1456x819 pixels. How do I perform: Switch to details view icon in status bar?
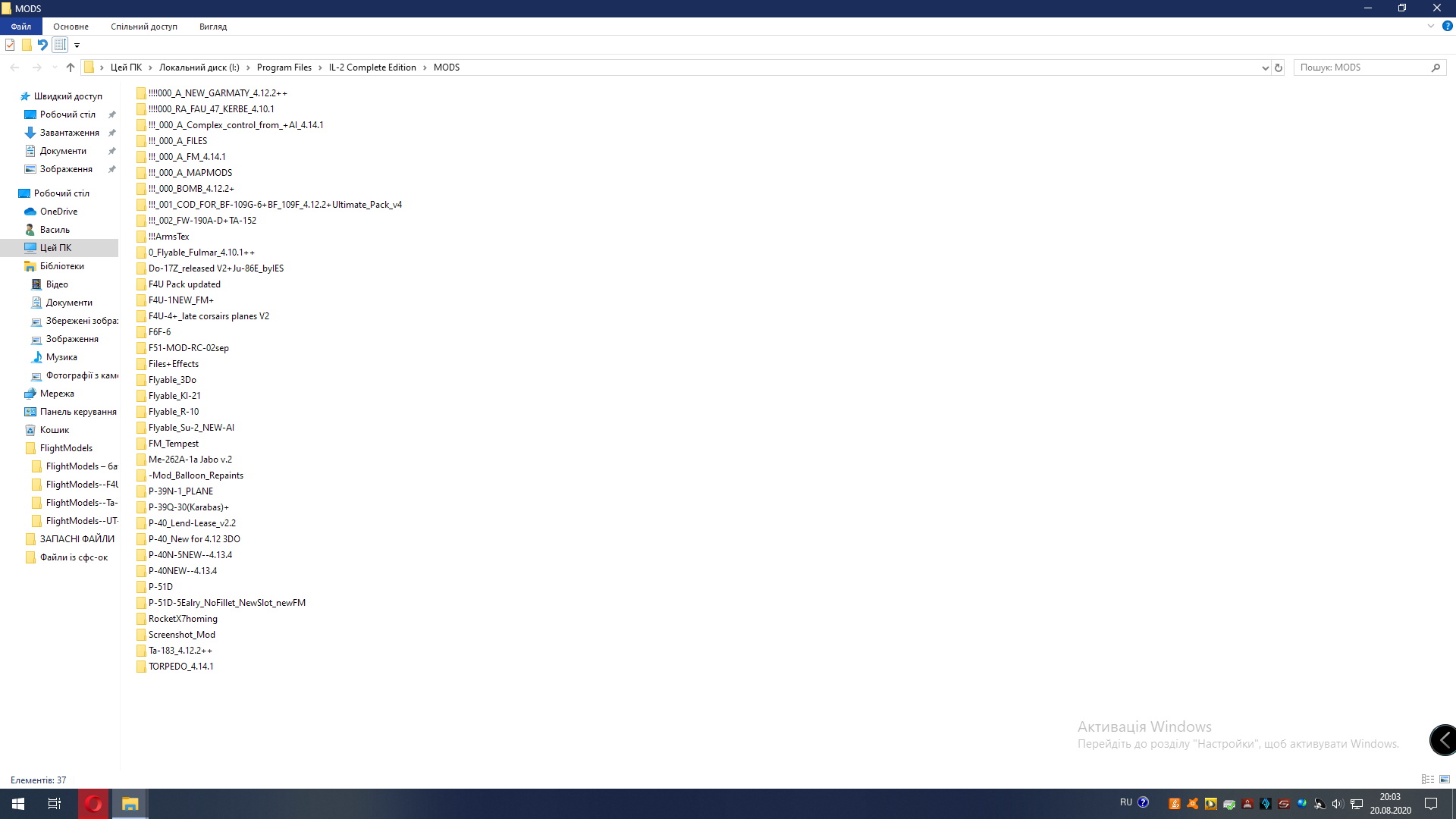[1428, 780]
